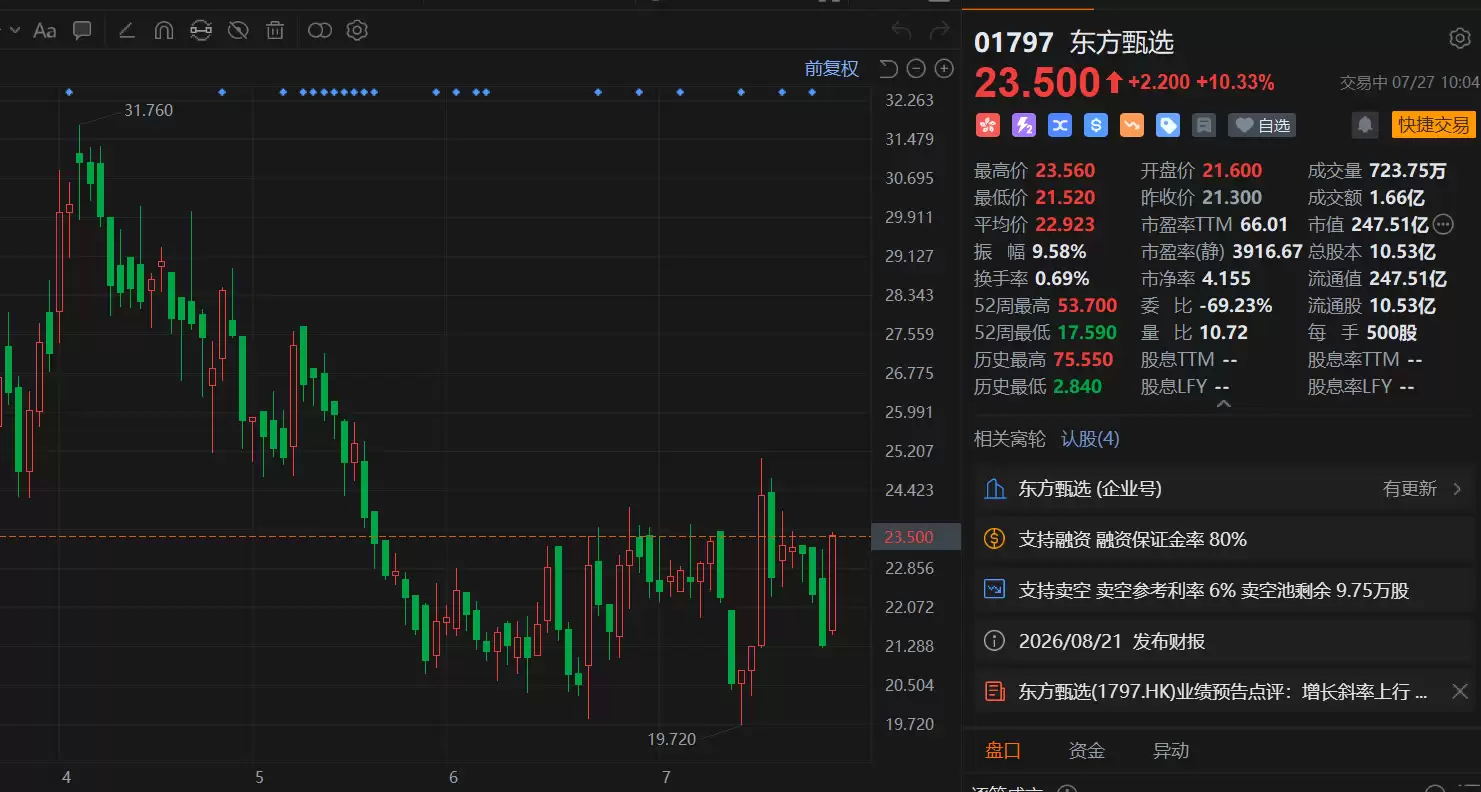Redo the chart action
1481x792 pixels.
[x=939, y=31]
